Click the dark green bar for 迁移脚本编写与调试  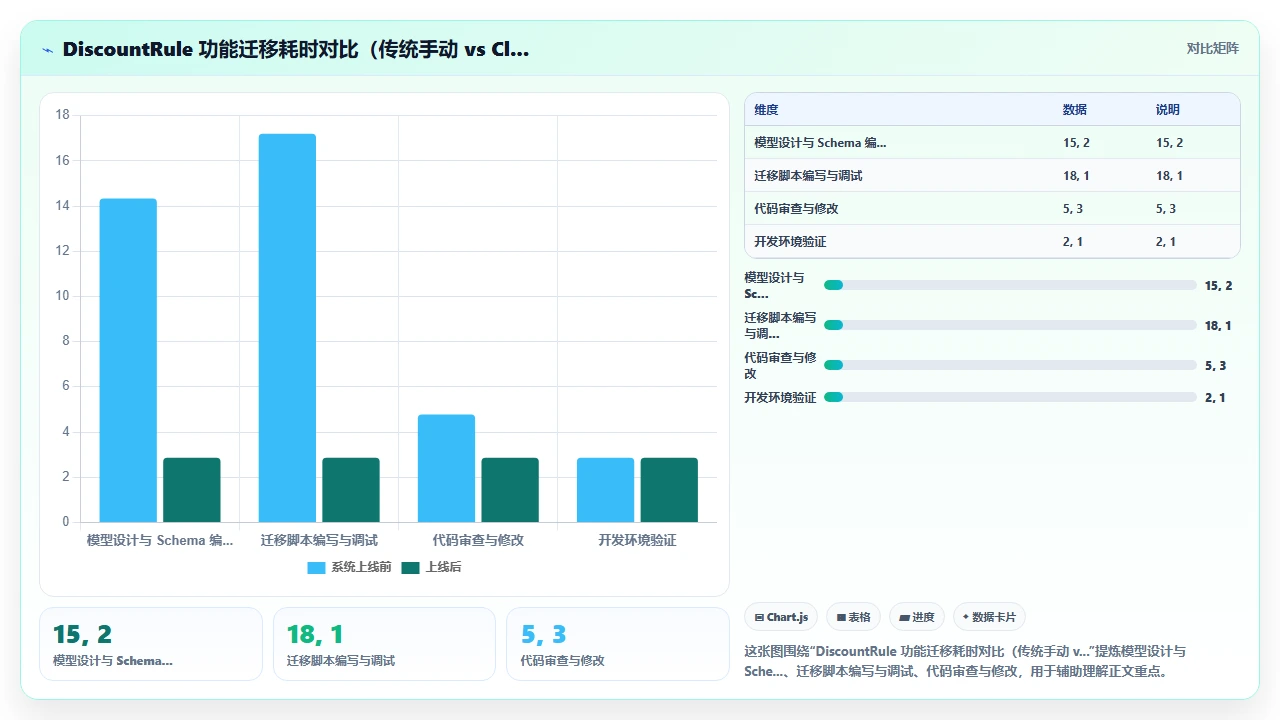click(x=351, y=490)
